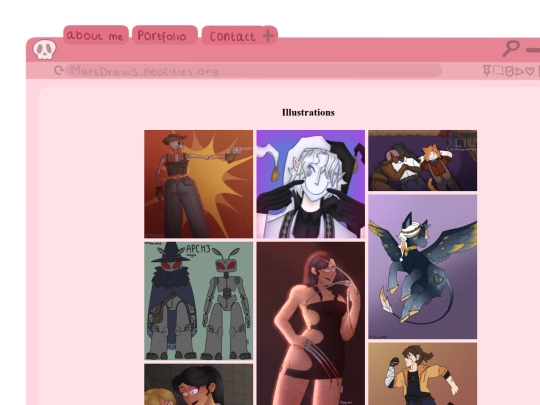Open the skeleton cowboy illustration
The height and width of the screenshot is (405, 540).
coord(198,184)
